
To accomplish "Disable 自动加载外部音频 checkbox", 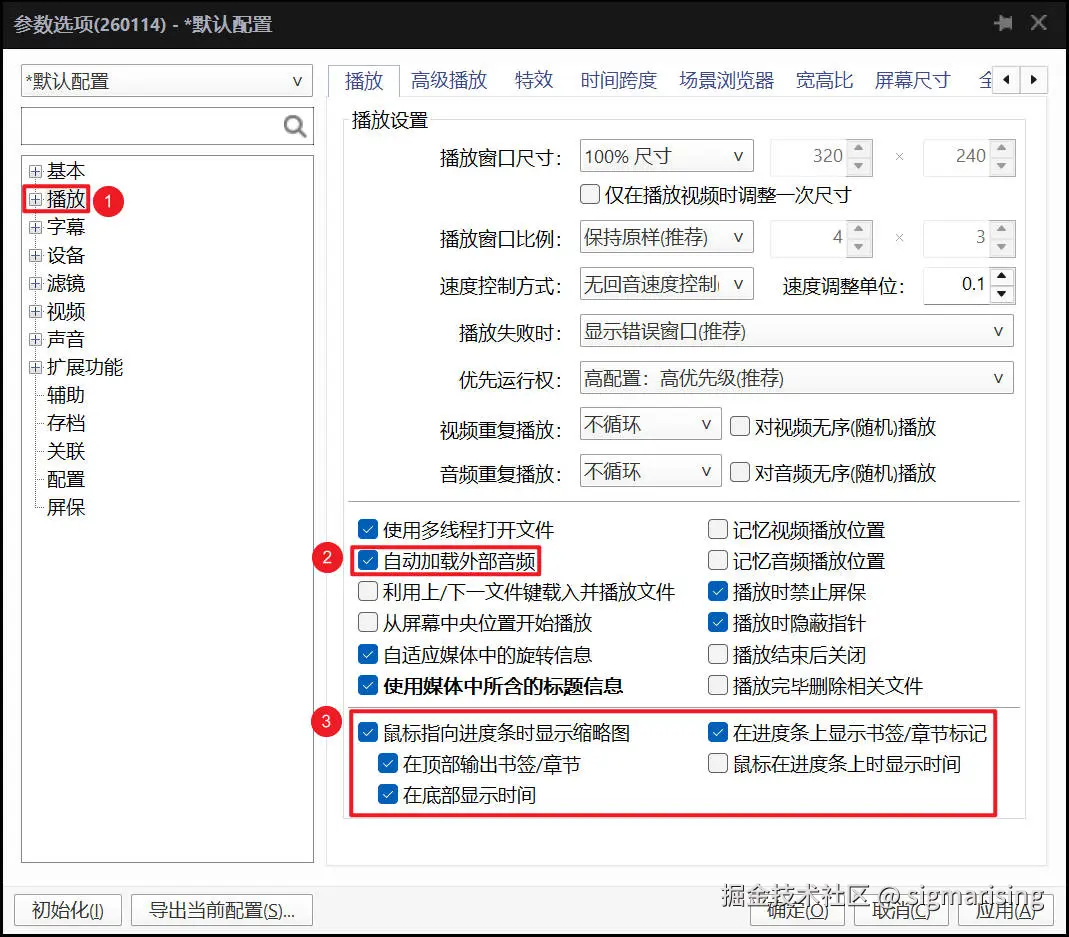I will pyautogui.click(x=368, y=561).
